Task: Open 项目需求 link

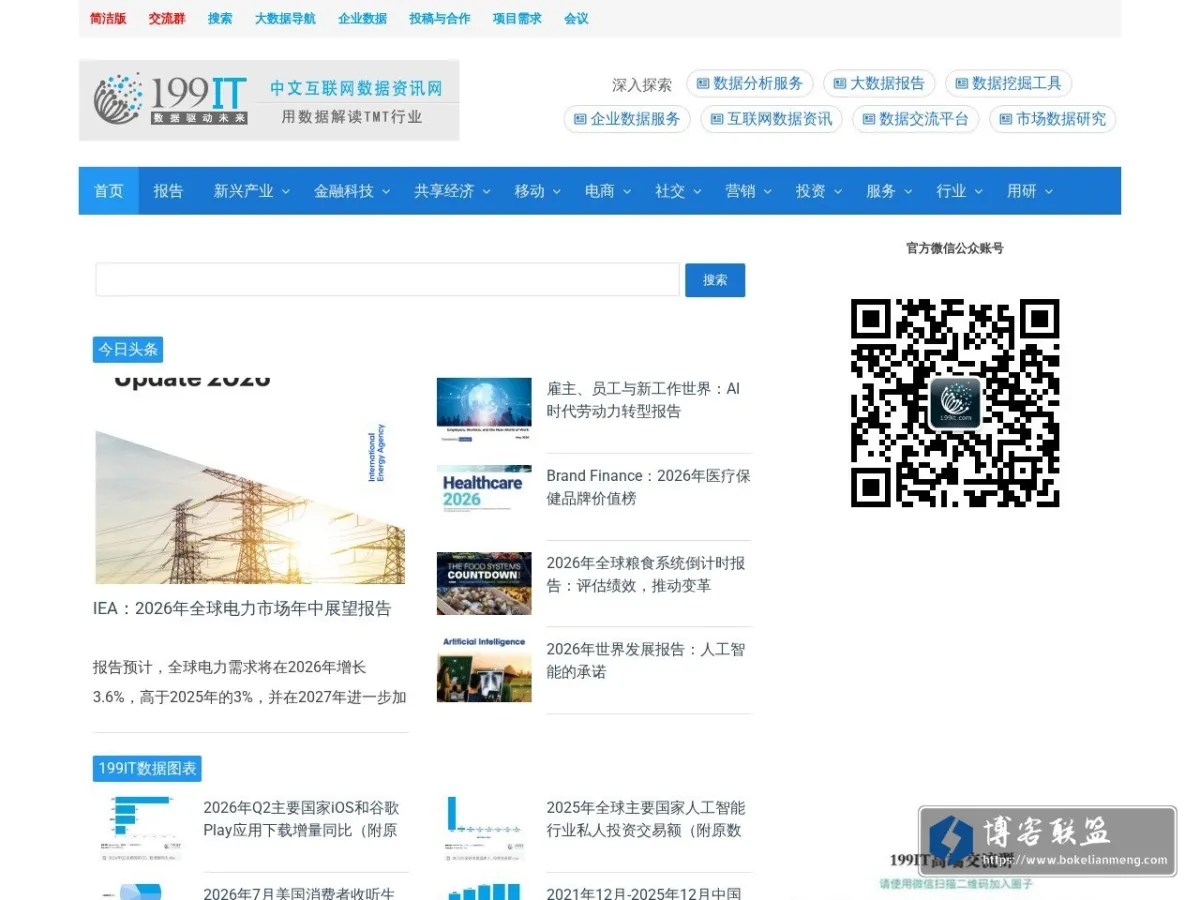Action: click(517, 18)
